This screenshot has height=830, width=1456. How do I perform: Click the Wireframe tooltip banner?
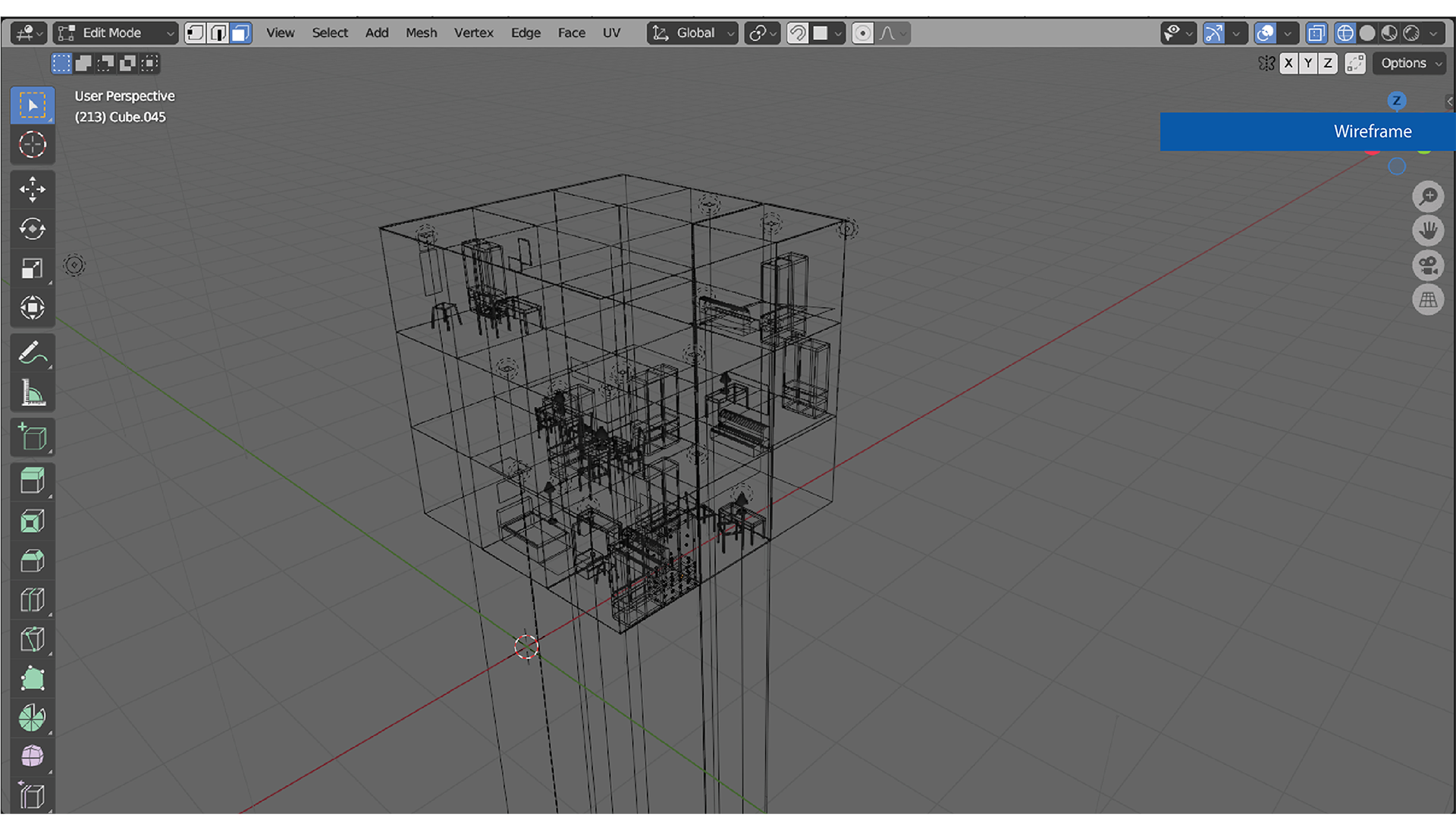click(x=1307, y=132)
